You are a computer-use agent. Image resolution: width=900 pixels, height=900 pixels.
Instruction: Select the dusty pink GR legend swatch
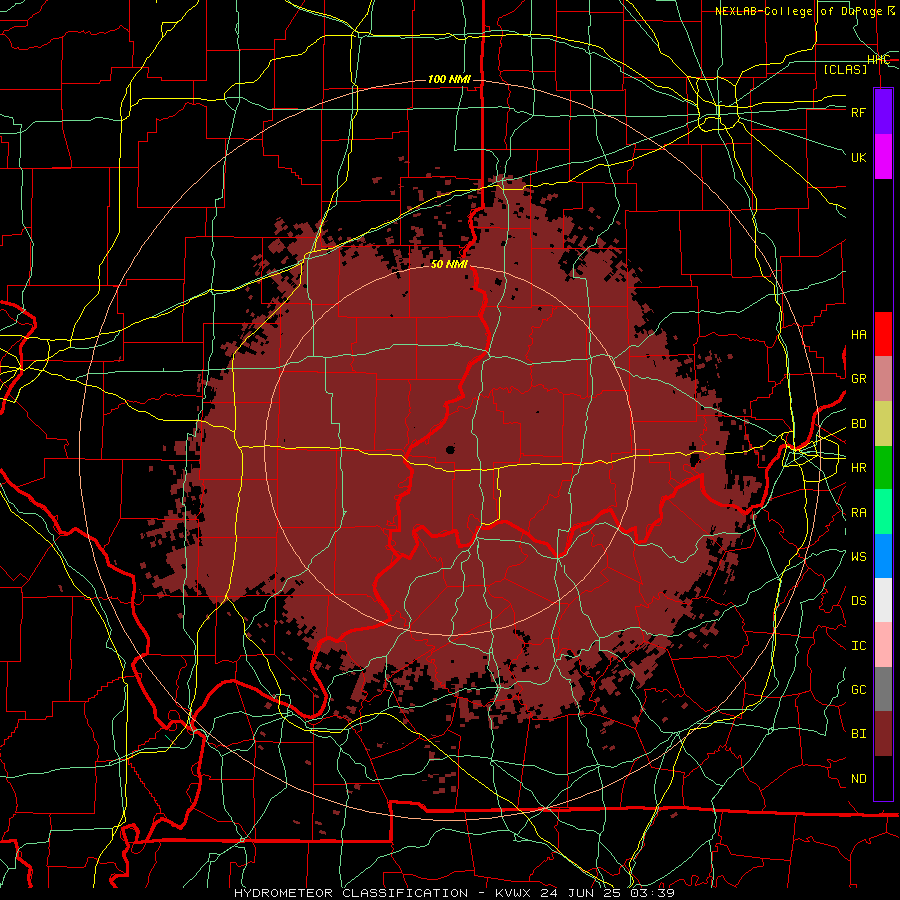point(883,378)
